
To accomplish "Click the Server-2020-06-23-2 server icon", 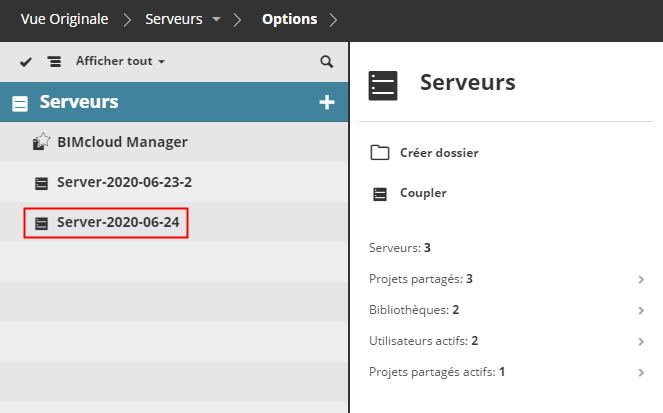I will pos(41,183).
